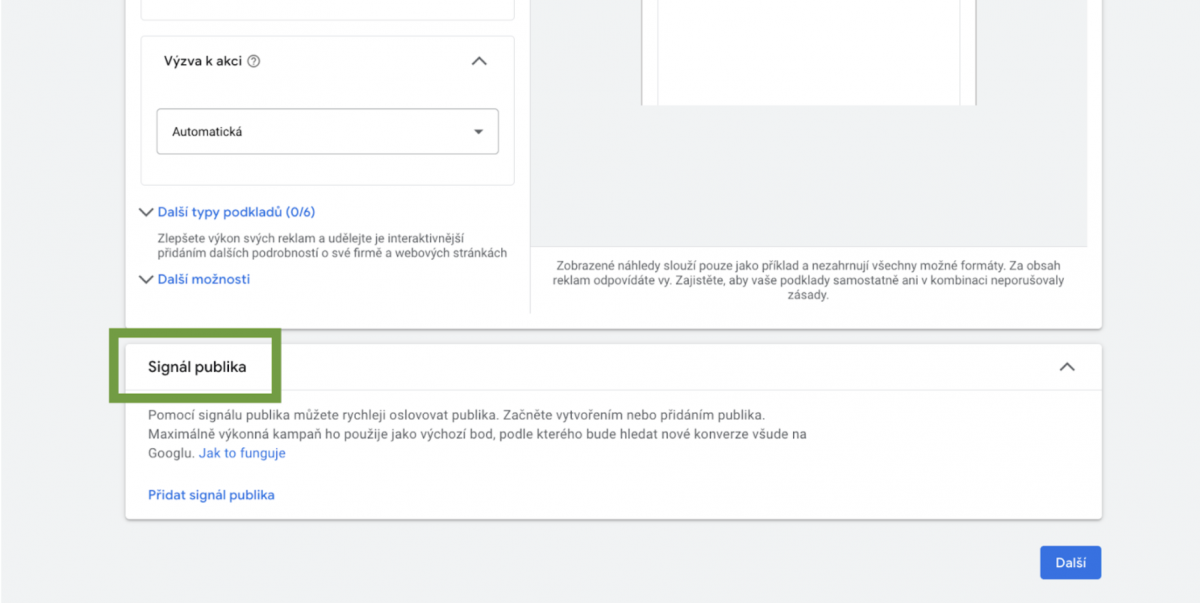1200x603 pixels.
Task: Open the Jak to funguje link
Action: (x=242, y=453)
